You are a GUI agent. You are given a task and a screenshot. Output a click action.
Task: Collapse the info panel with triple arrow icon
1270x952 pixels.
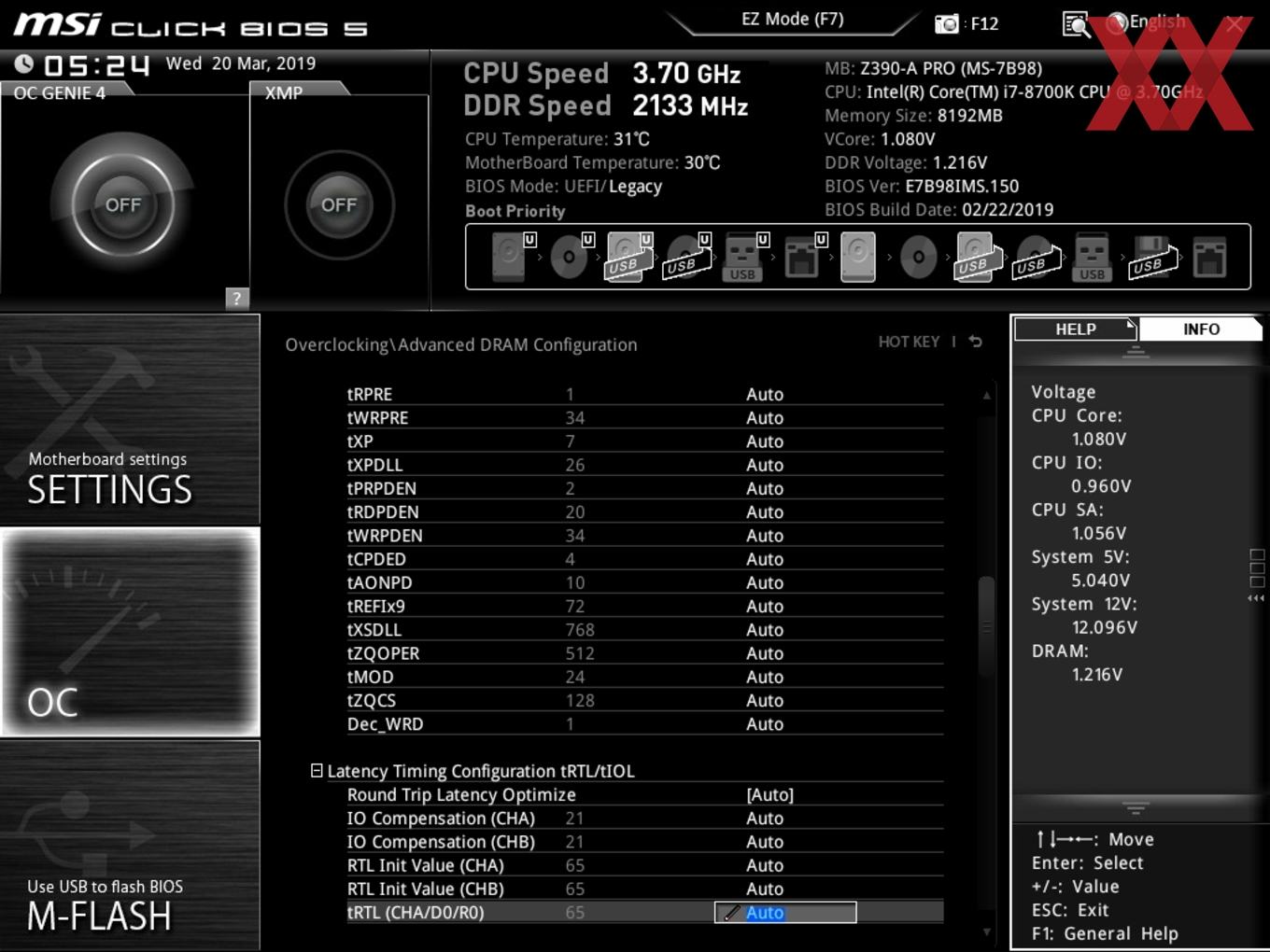pyautogui.click(x=1256, y=597)
